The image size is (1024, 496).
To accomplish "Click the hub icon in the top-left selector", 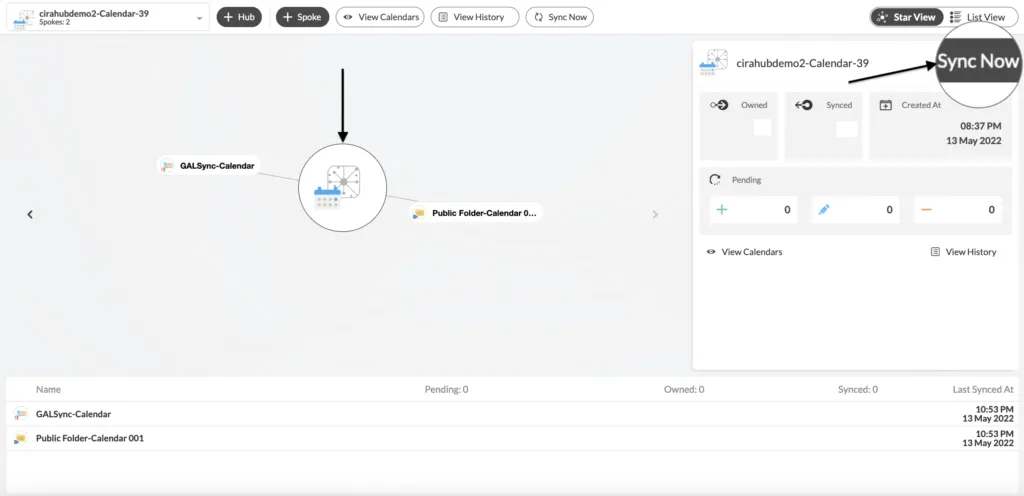I will coord(24,18).
